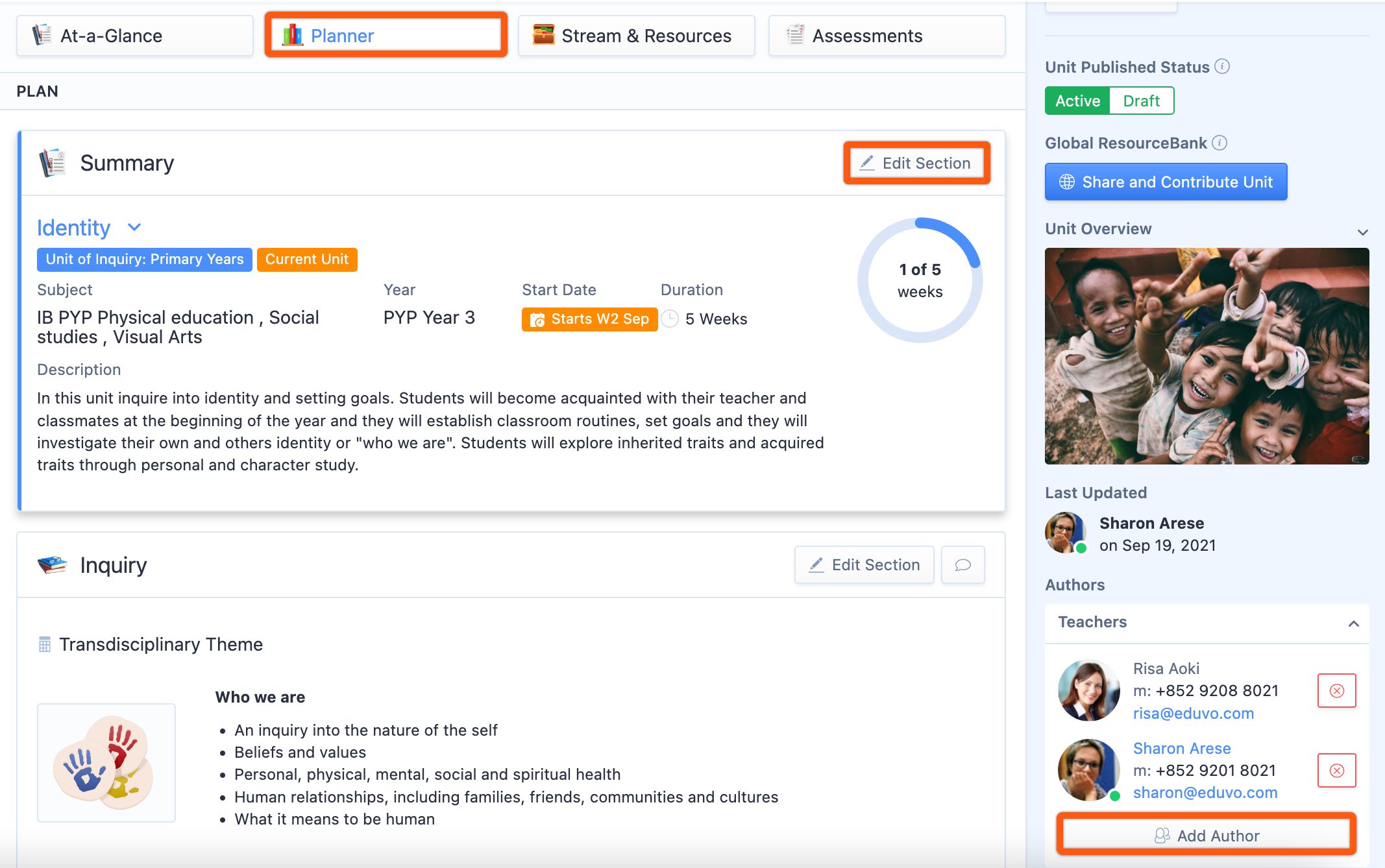Set unit status to Active
The image size is (1385, 868).
(1077, 101)
